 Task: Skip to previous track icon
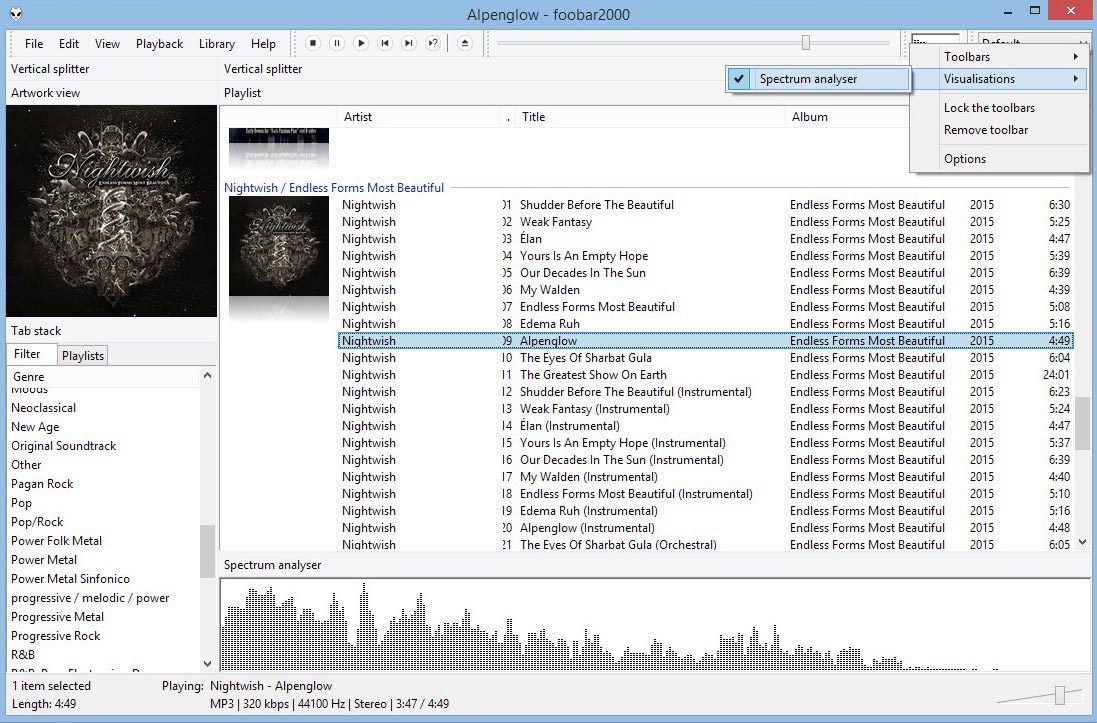click(x=385, y=42)
